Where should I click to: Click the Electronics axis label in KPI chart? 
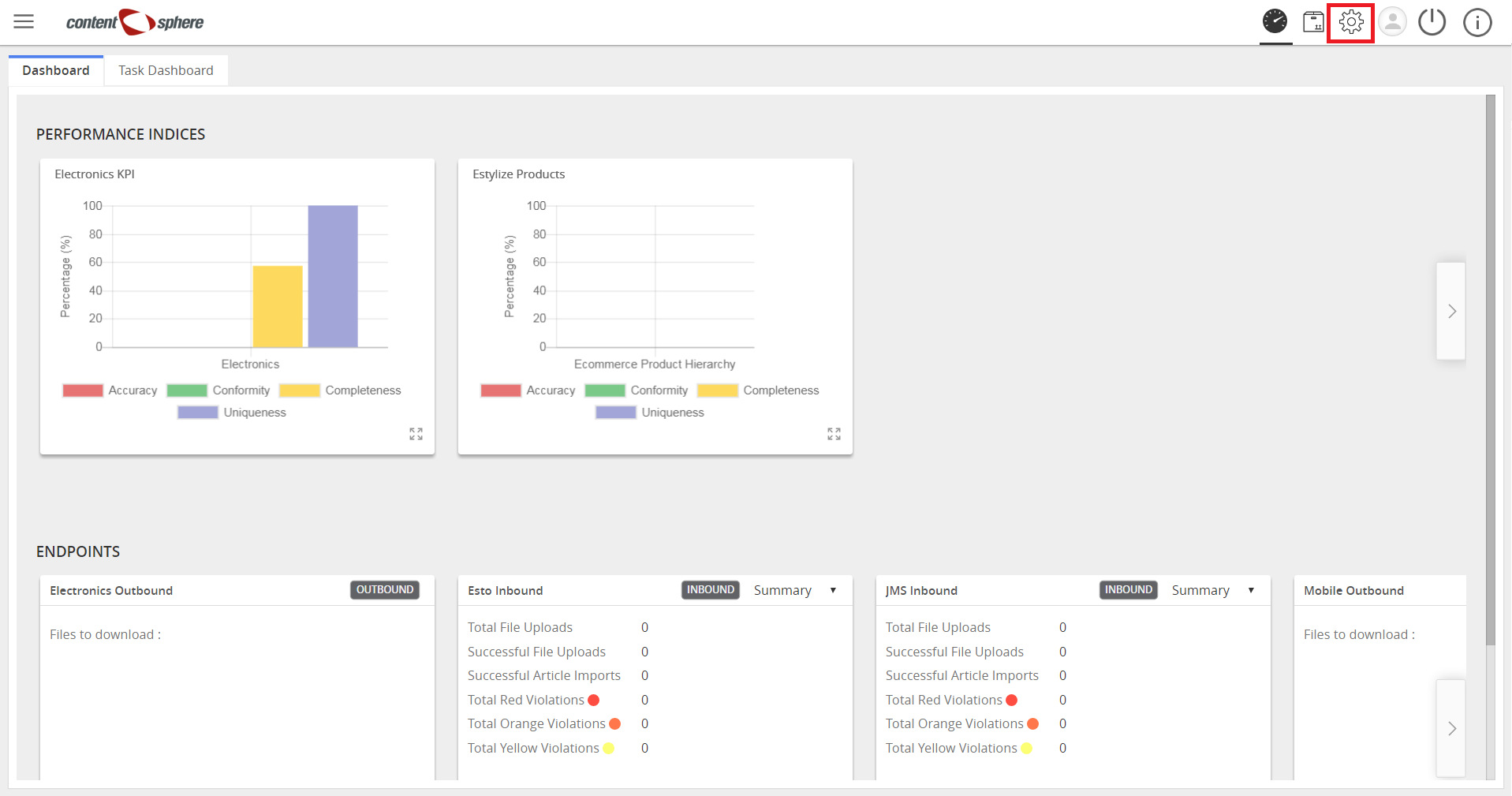pyautogui.click(x=250, y=364)
